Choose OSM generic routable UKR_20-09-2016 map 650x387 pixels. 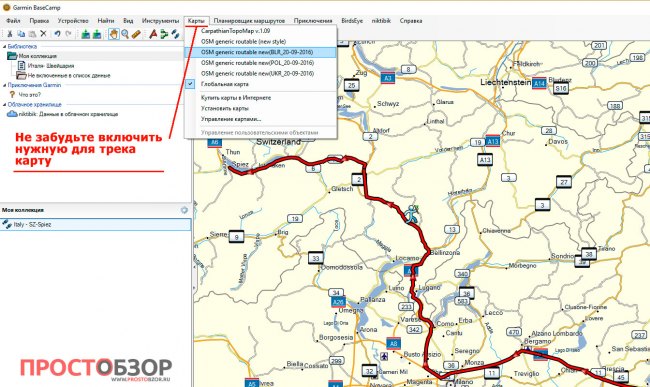[260, 73]
